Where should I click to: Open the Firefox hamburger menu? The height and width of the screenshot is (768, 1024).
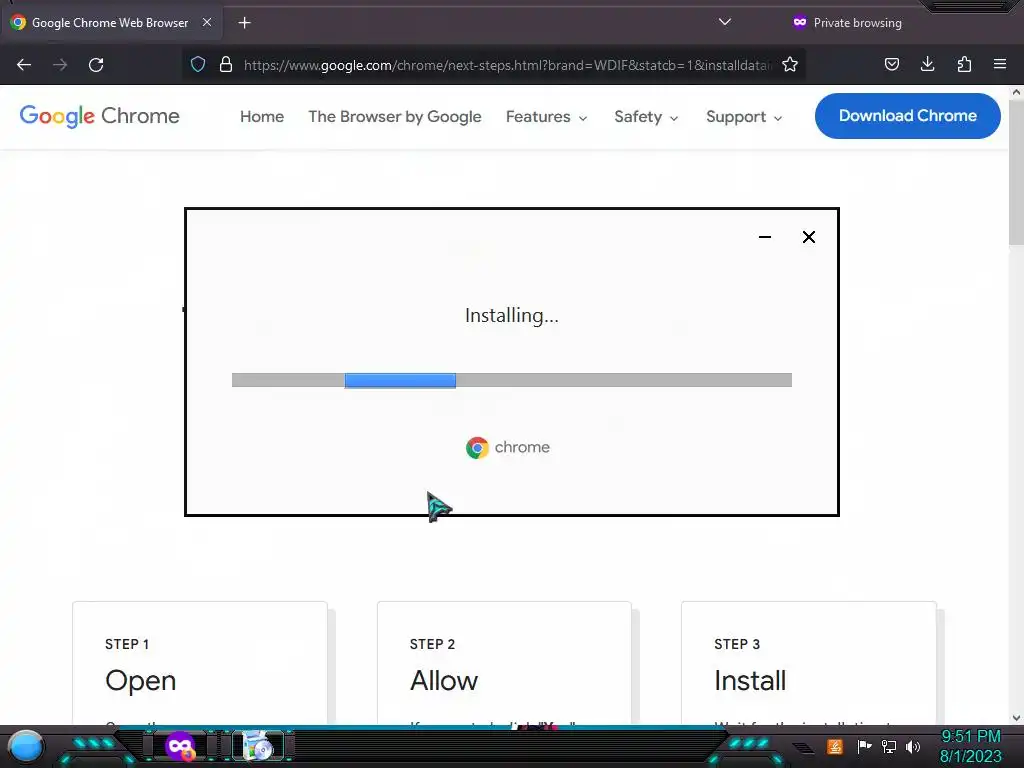tap(1000, 64)
